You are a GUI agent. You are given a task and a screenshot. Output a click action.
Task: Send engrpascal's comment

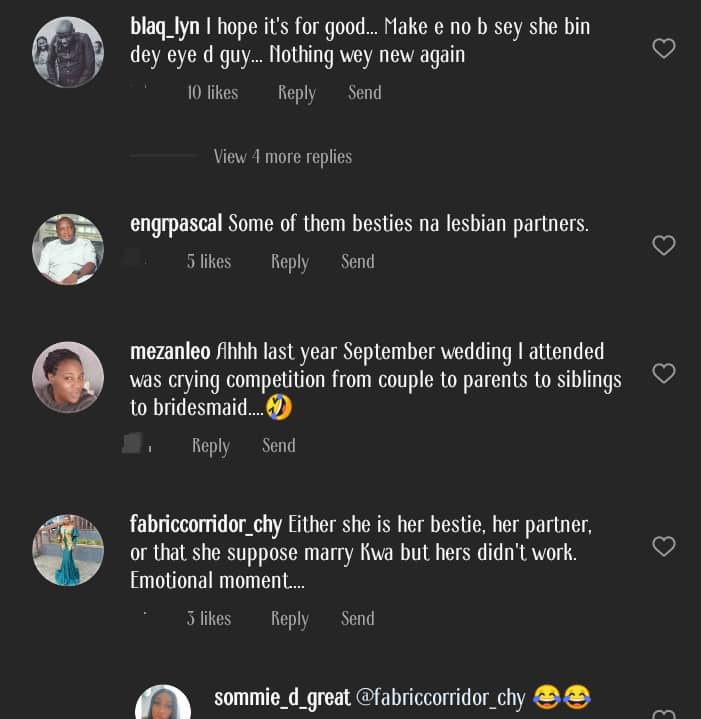pos(357,262)
